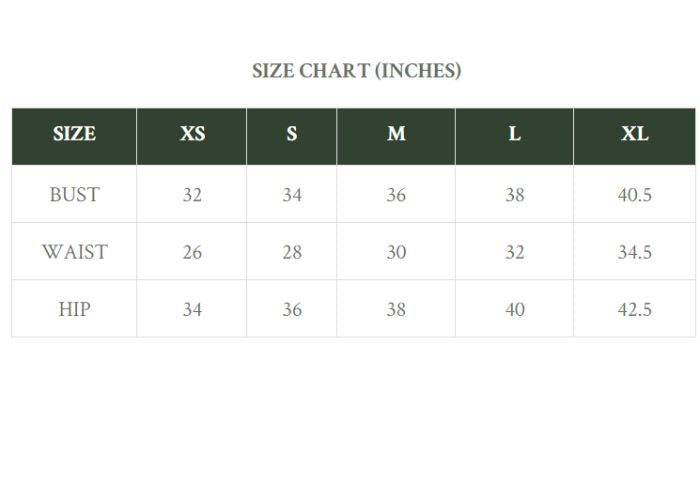The height and width of the screenshot is (500, 700).
Task: Select the S column header
Action: coord(292,134)
